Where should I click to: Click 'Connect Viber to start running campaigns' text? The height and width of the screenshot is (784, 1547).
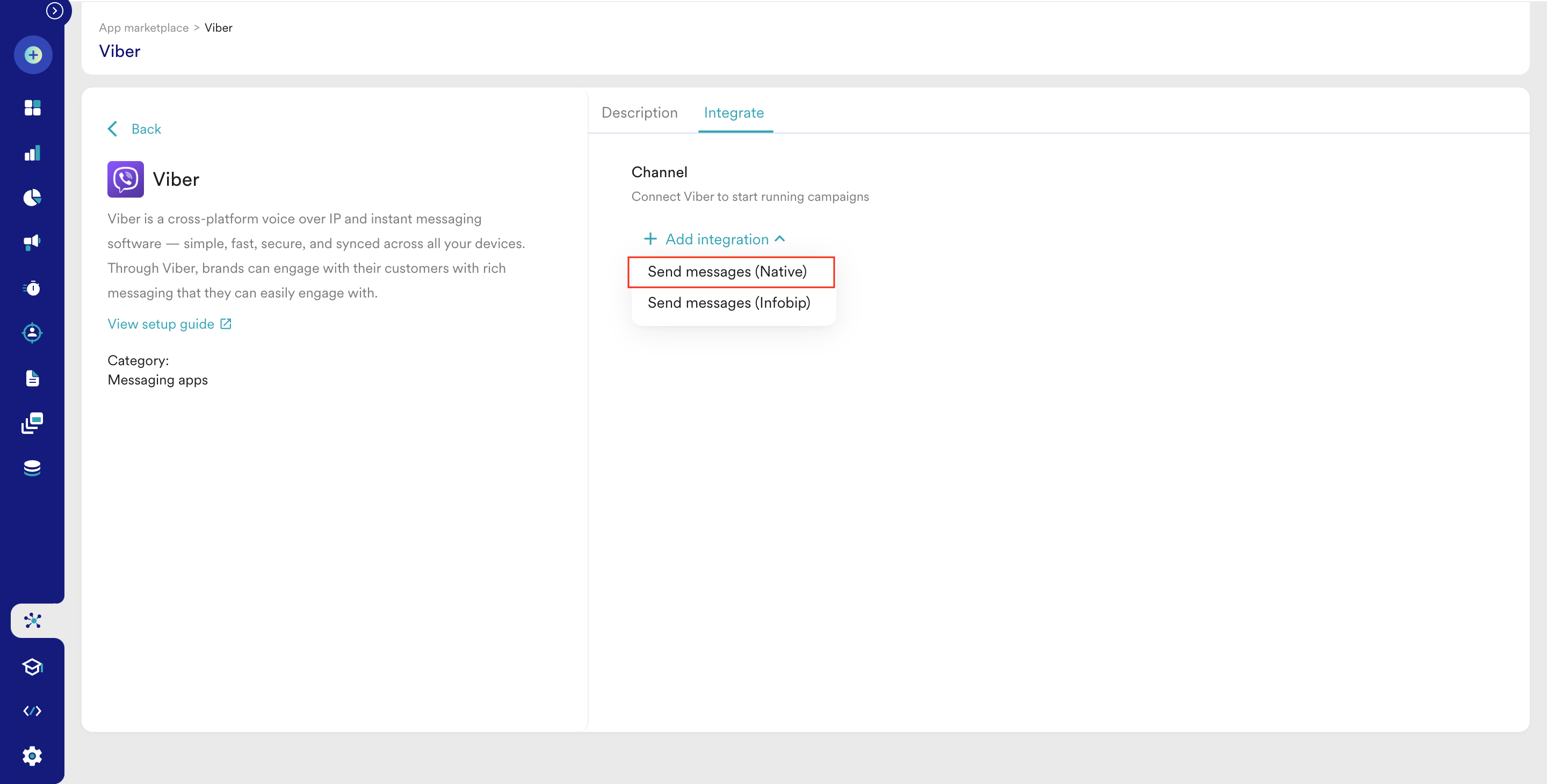tap(749, 197)
